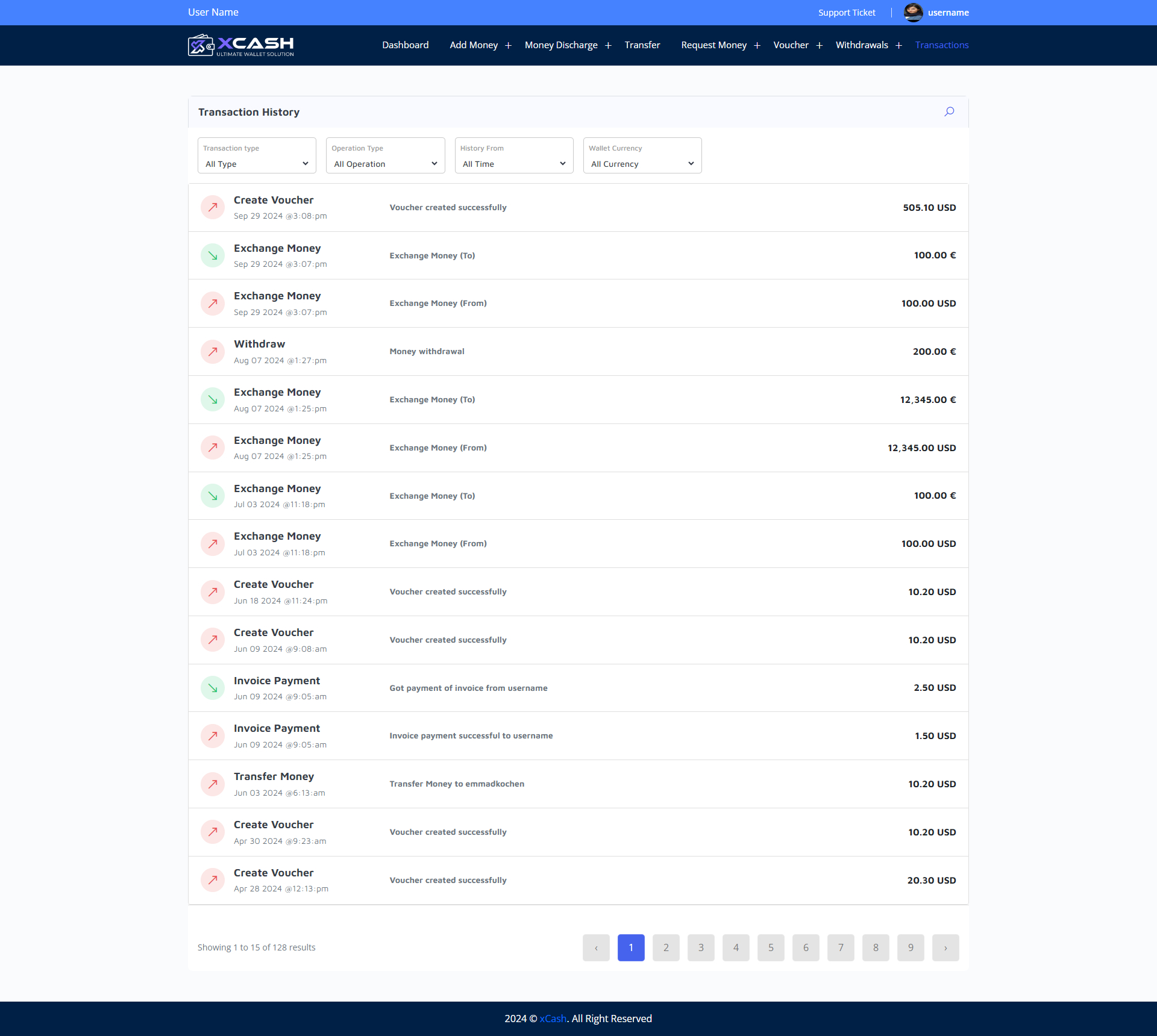Go to pagination page 5
The image size is (1157, 1036).
click(x=771, y=947)
